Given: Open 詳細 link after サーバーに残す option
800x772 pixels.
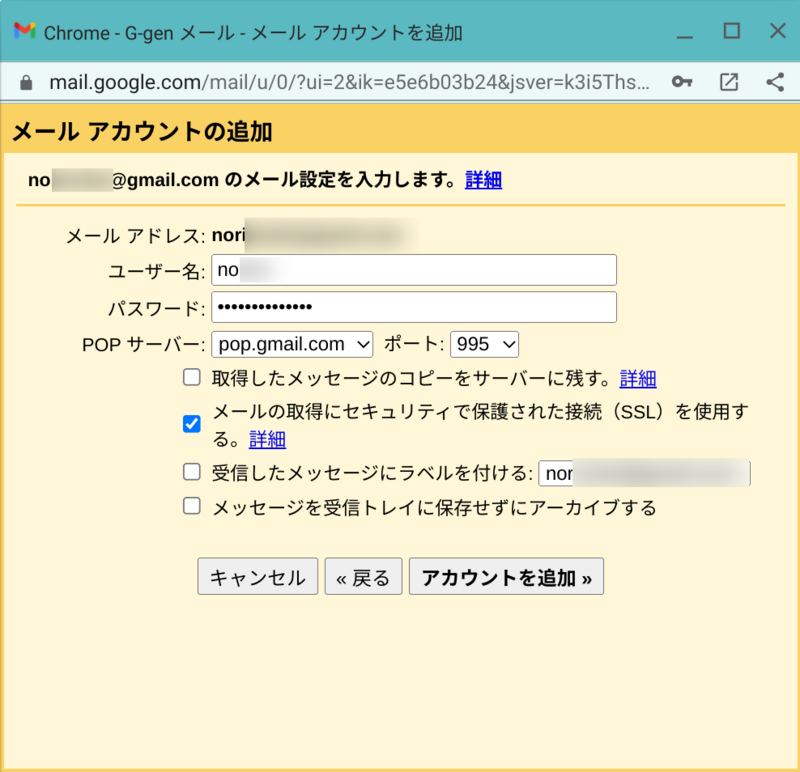Looking at the screenshot, I should [x=638, y=379].
